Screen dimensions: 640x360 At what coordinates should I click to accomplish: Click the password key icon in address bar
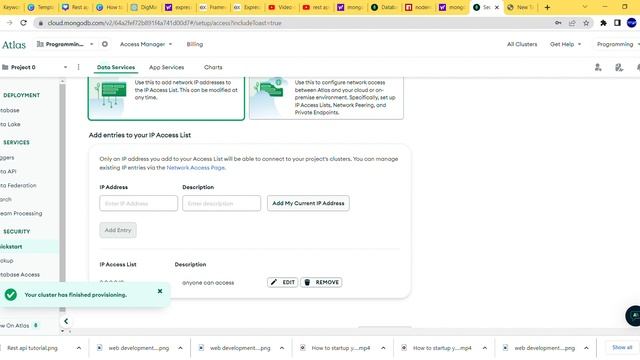tap(558, 23)
